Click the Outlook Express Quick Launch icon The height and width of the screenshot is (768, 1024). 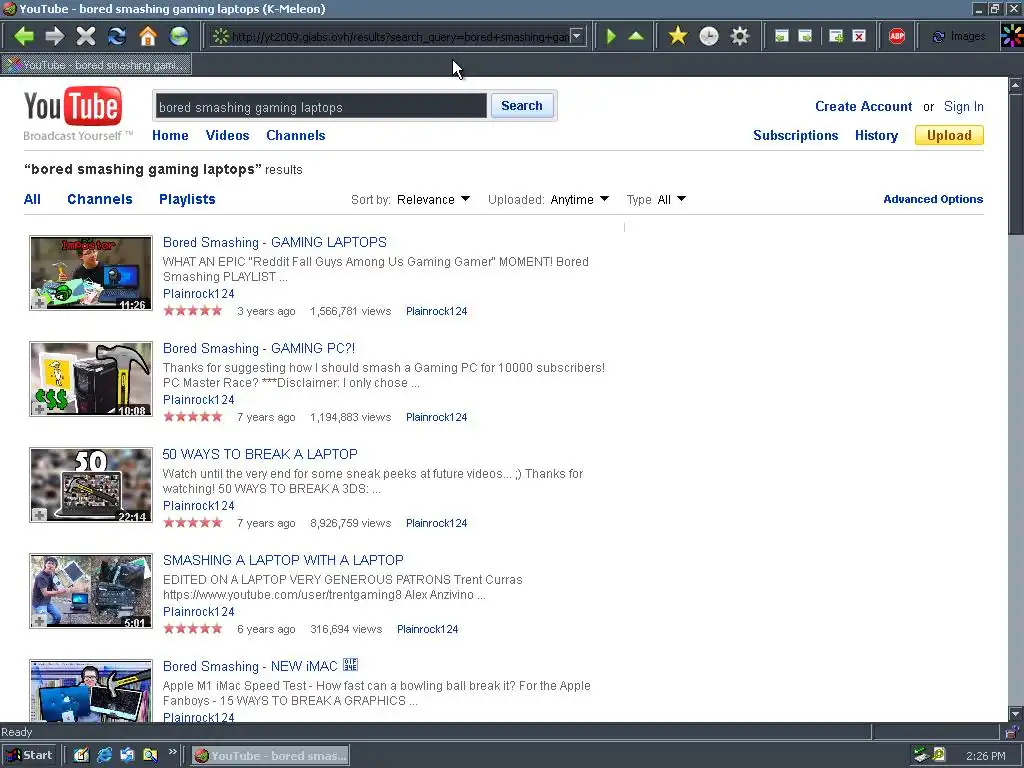(x=127, y=756)
